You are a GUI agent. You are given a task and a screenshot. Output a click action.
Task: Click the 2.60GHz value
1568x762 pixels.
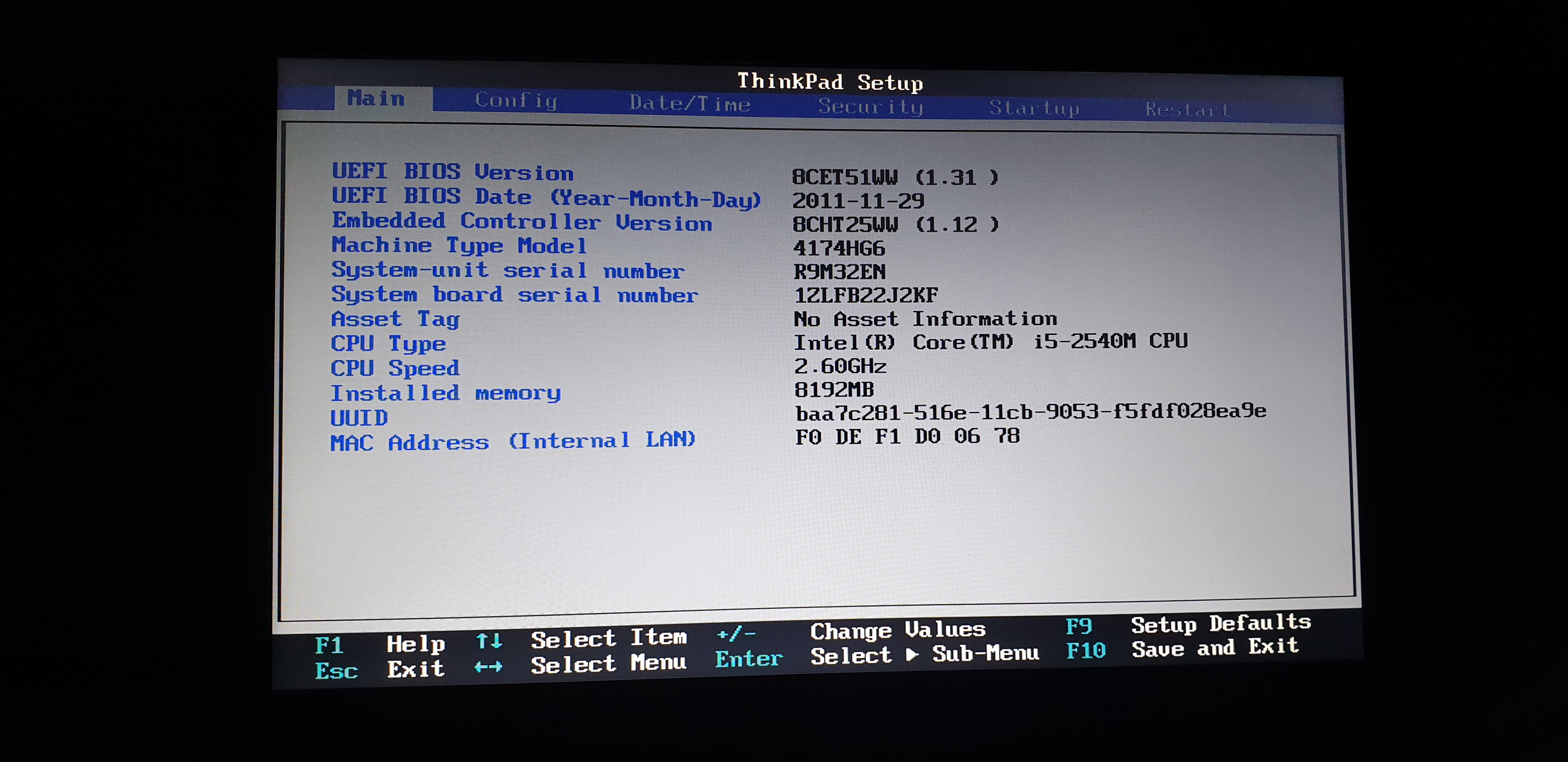pyautogui.click(x=840, y=366)
